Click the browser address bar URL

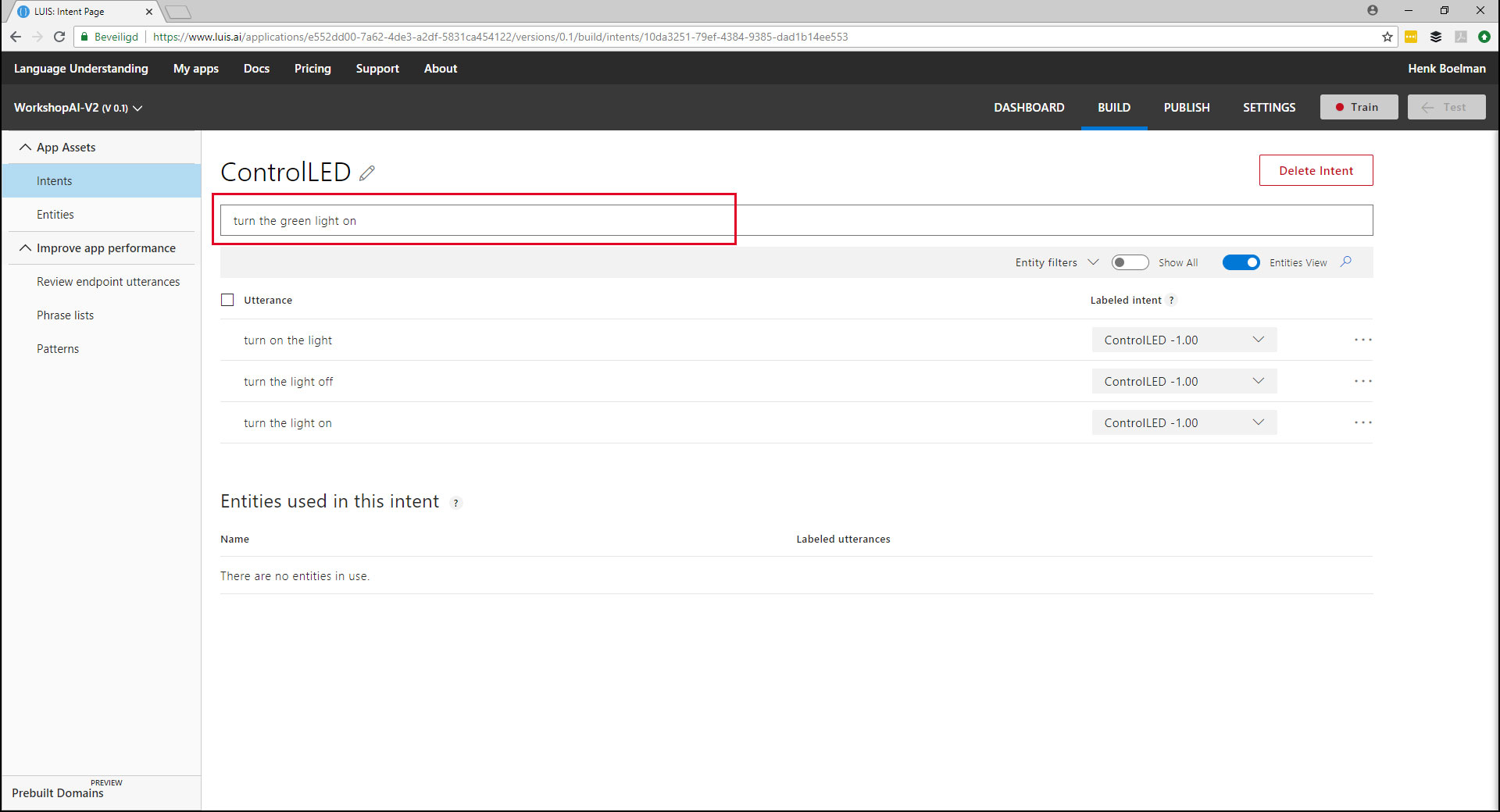(500, 37)
